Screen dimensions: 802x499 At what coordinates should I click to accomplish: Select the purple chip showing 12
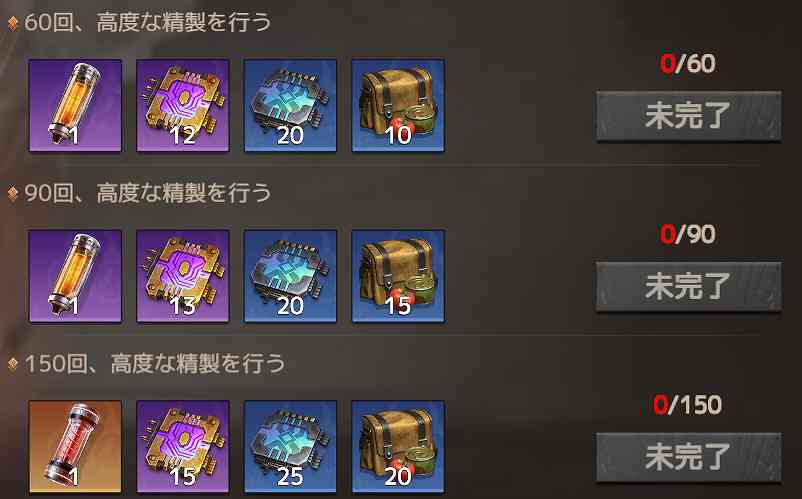point(183,105)
